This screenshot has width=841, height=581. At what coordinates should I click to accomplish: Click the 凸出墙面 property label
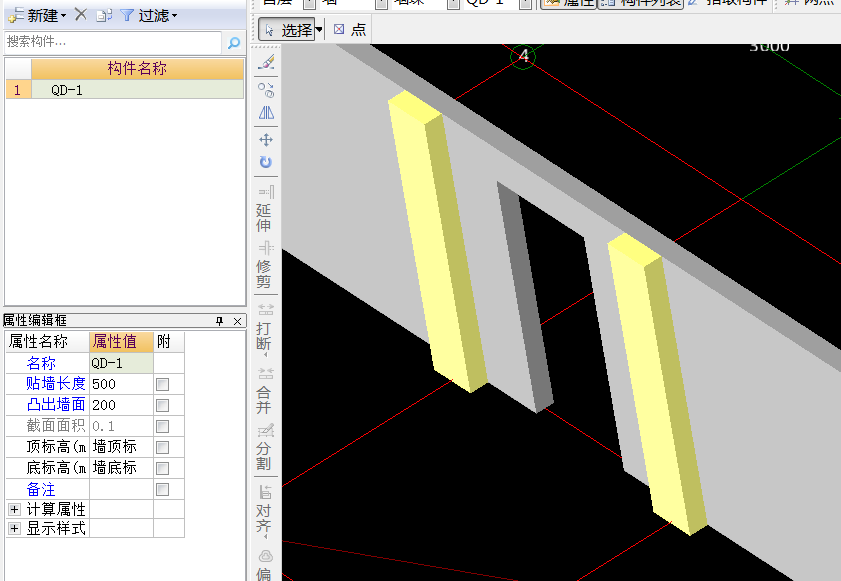(x=56, y=405)
